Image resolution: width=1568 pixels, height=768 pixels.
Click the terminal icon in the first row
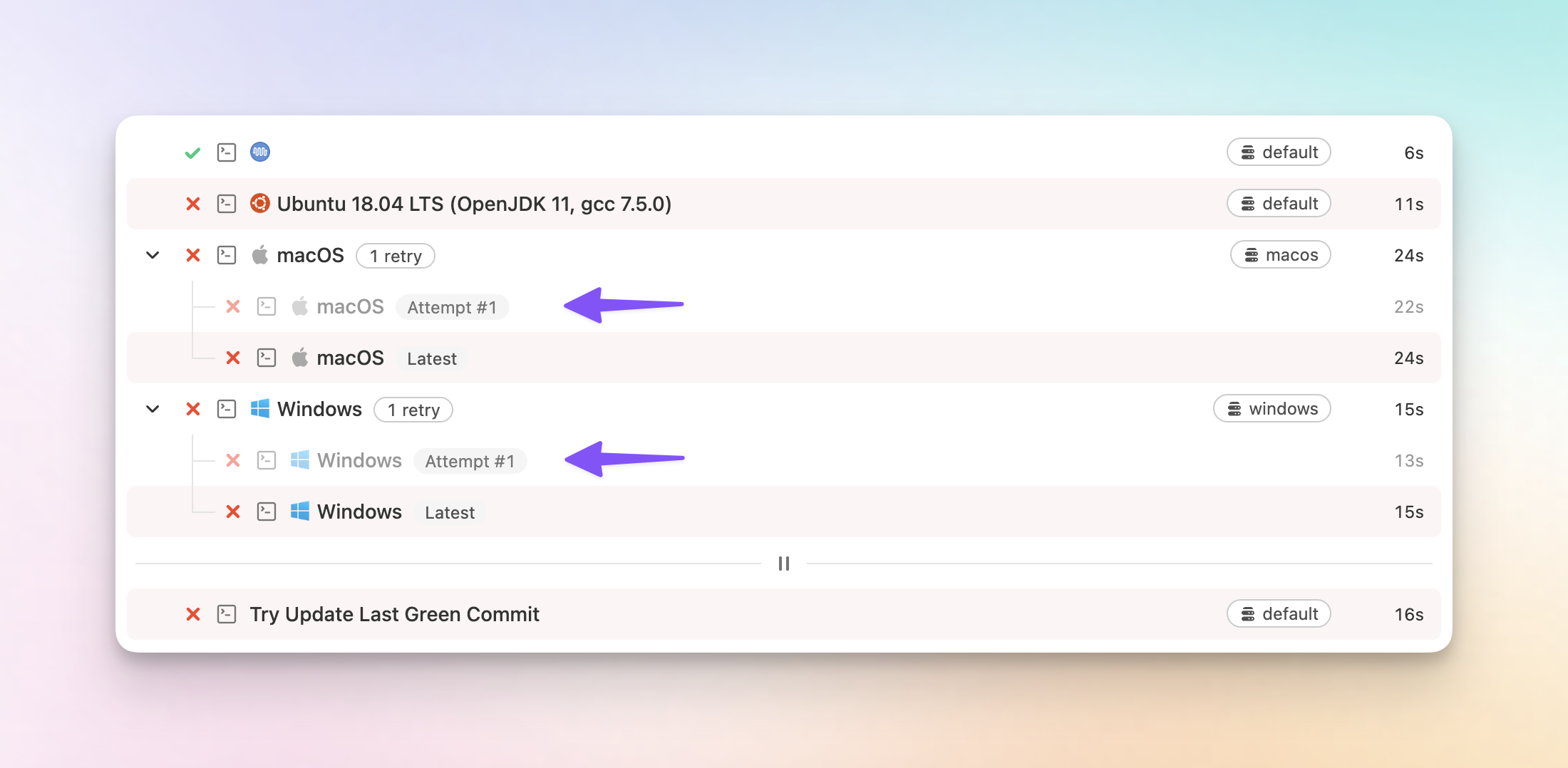pos(227,152)
